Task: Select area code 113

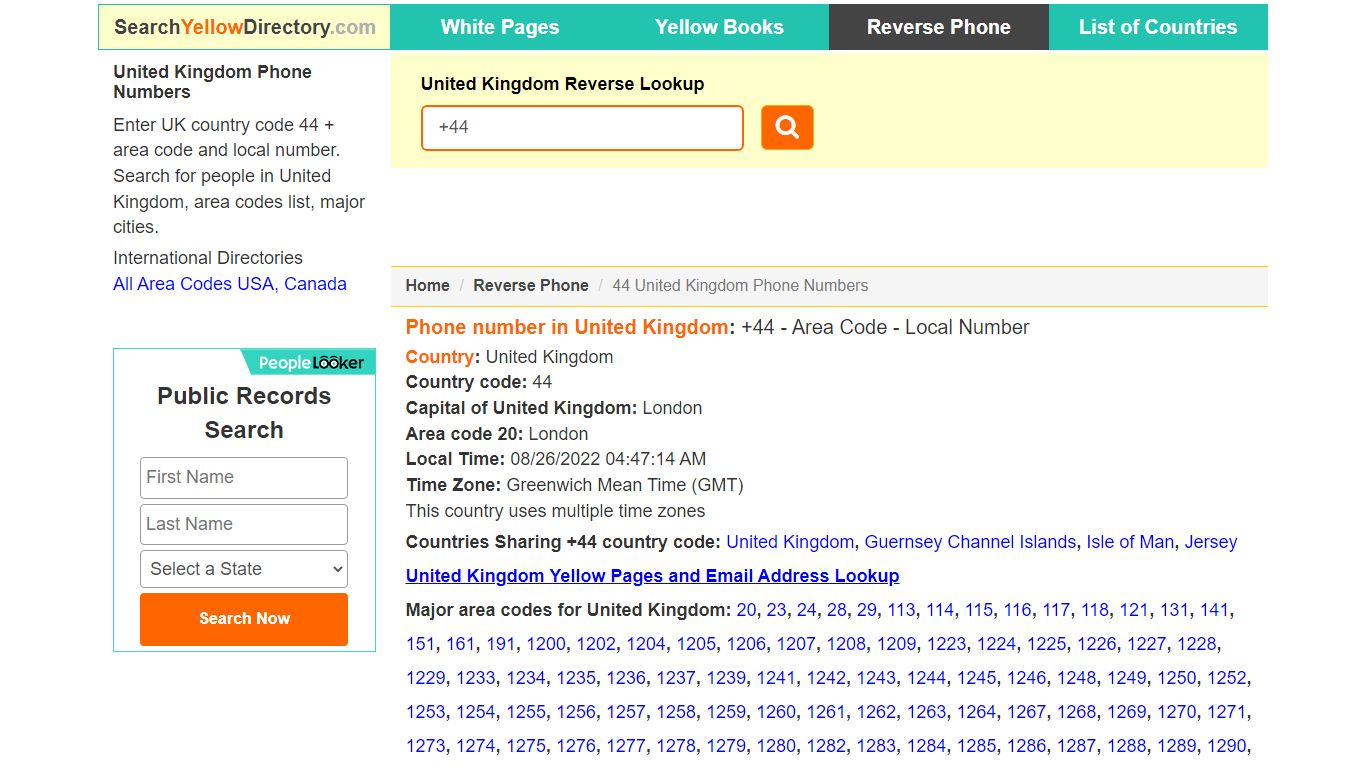Action: tap(901, 610)
